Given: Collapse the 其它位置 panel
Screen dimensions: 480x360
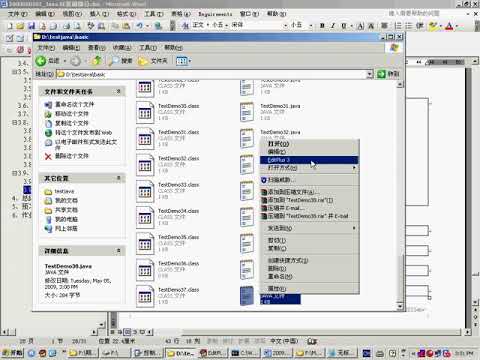Looking at the screenshot, I should point(118,178).
